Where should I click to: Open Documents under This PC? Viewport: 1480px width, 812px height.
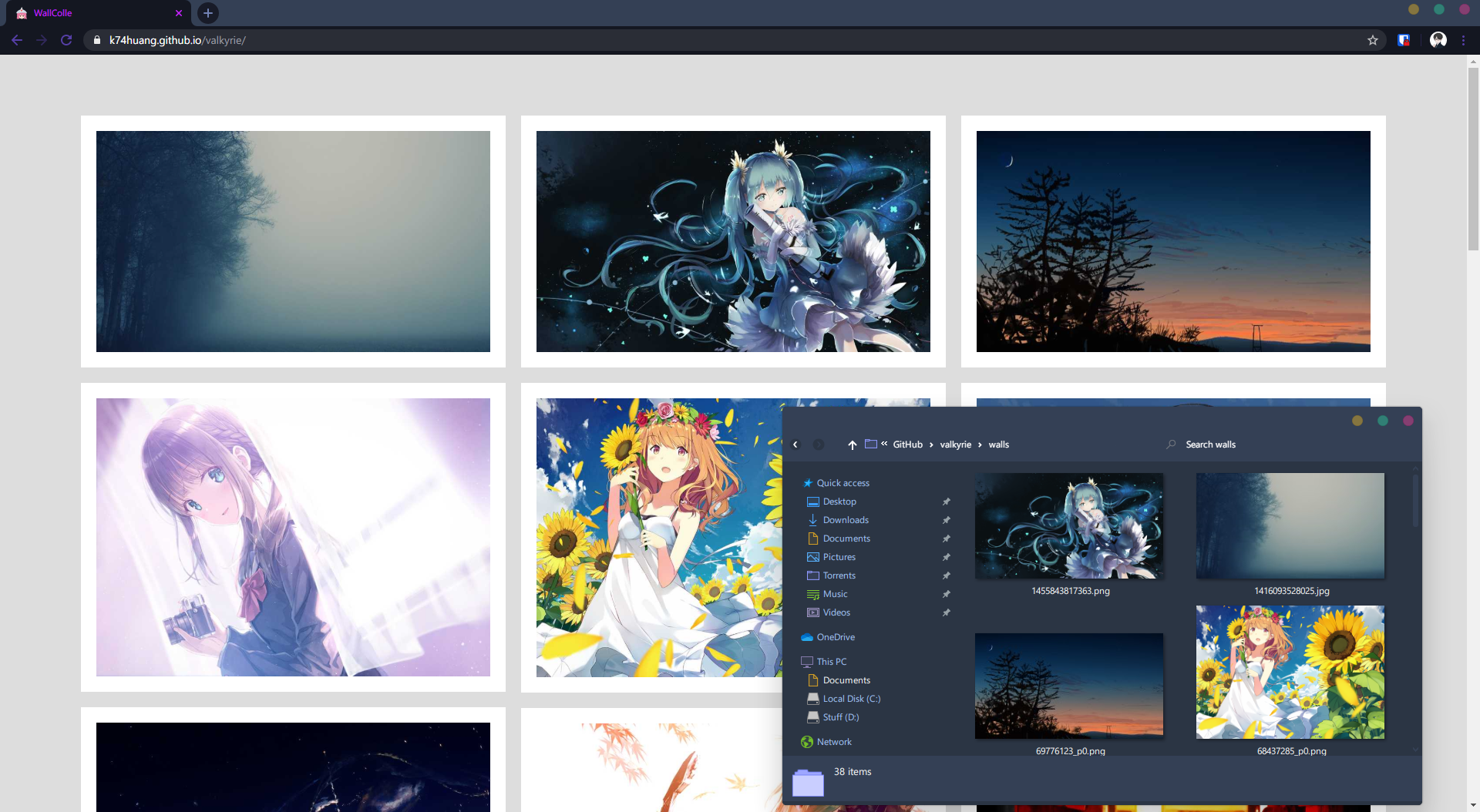[846, 680]
